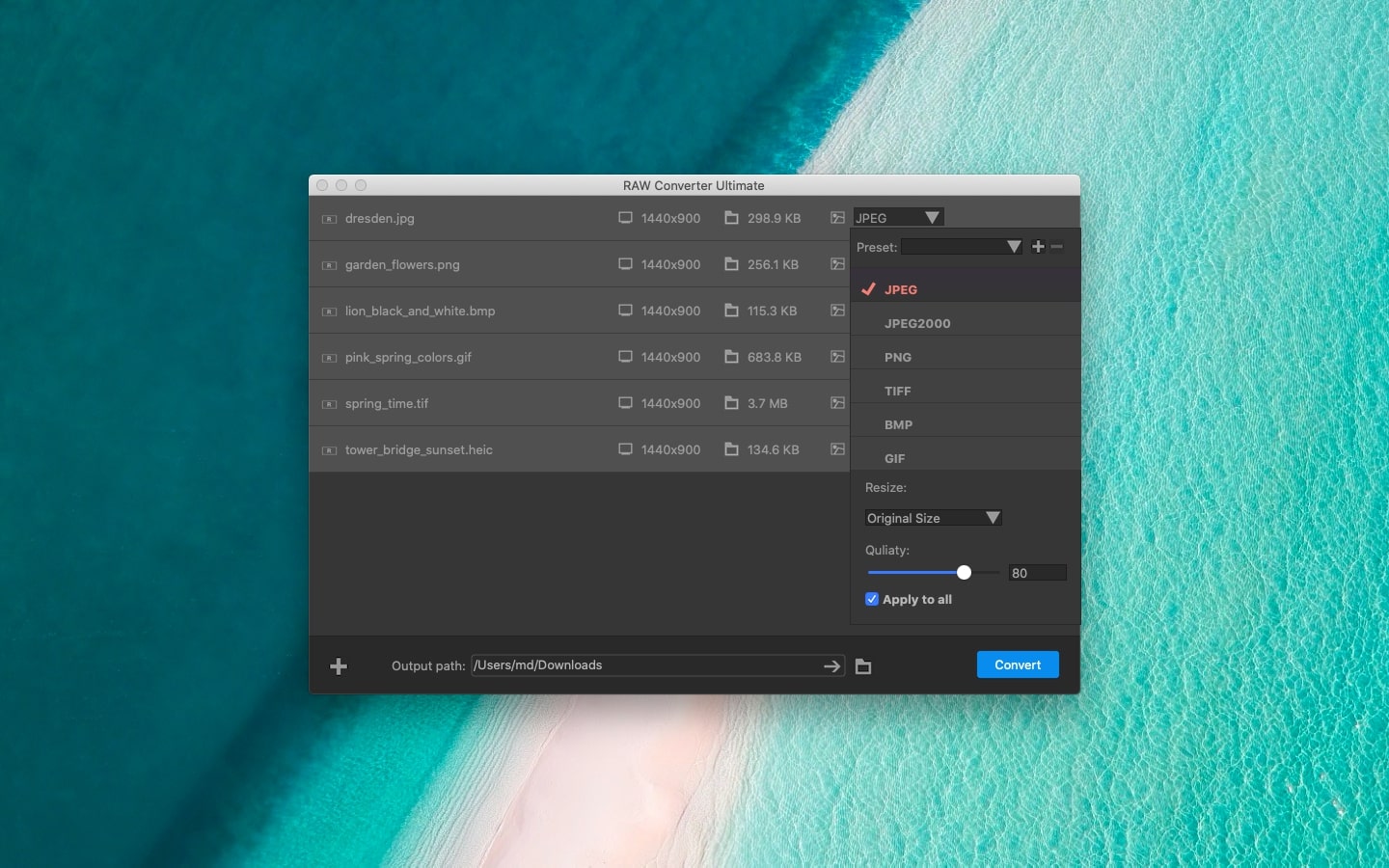Click format settings icon for garden_flowers.png

point(837,264)
